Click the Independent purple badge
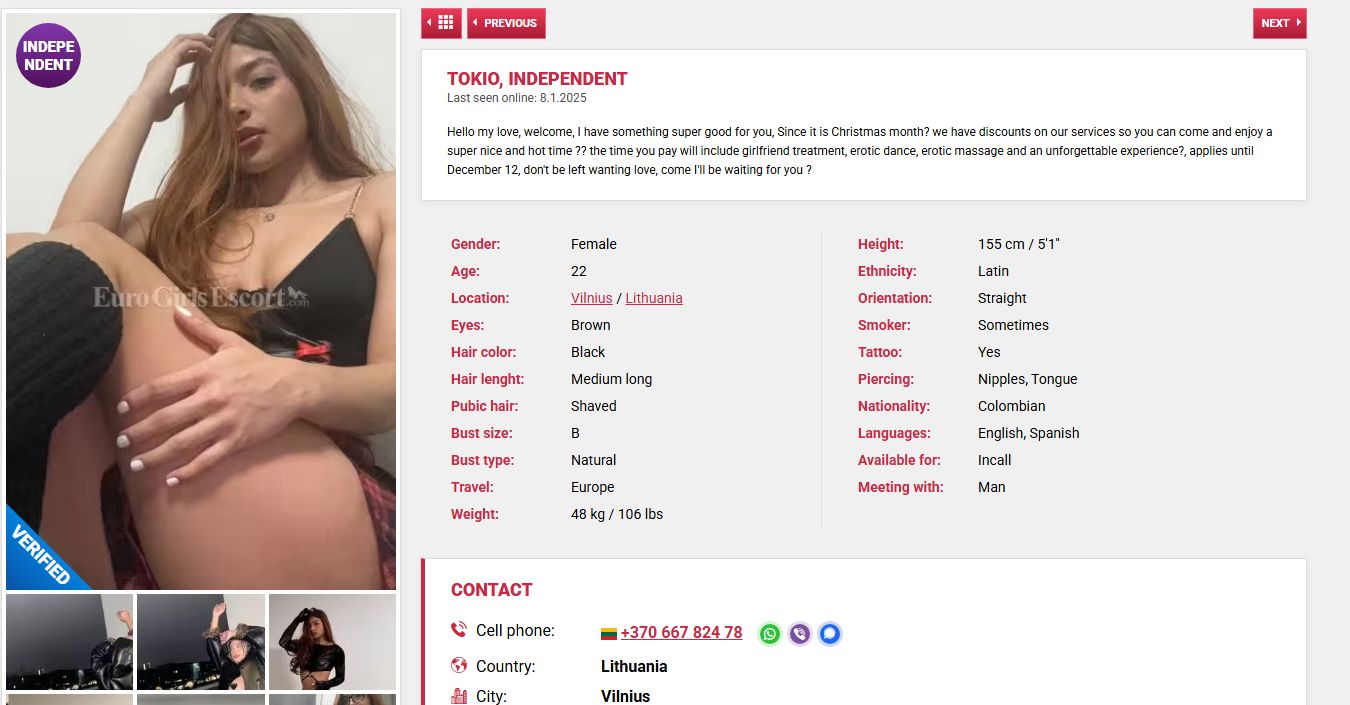Screen dimensions: 1350x705 pyautogui.click(x=48, y=56)
